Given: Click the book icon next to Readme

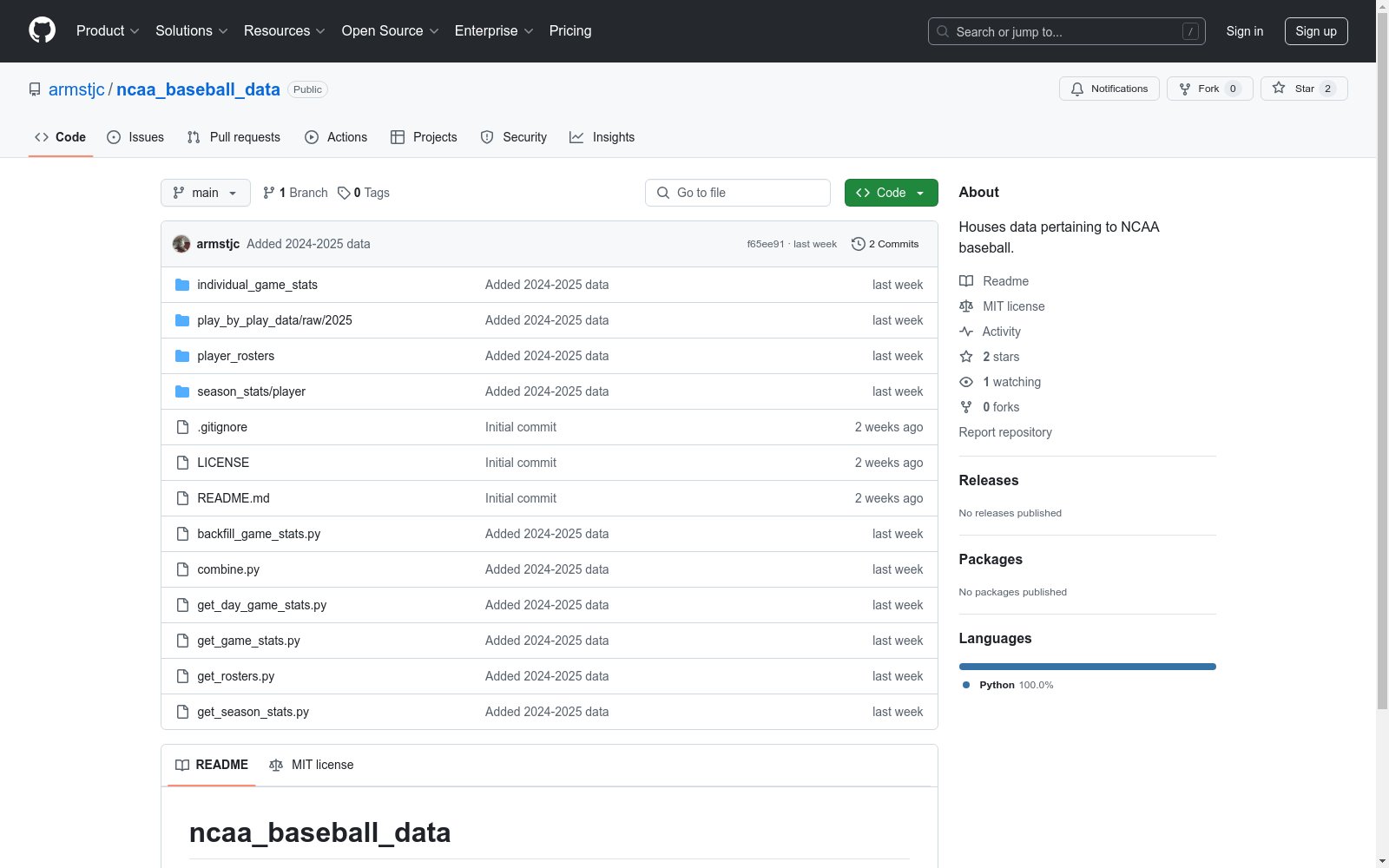Looking at the screenshot, I should point(966,281).
